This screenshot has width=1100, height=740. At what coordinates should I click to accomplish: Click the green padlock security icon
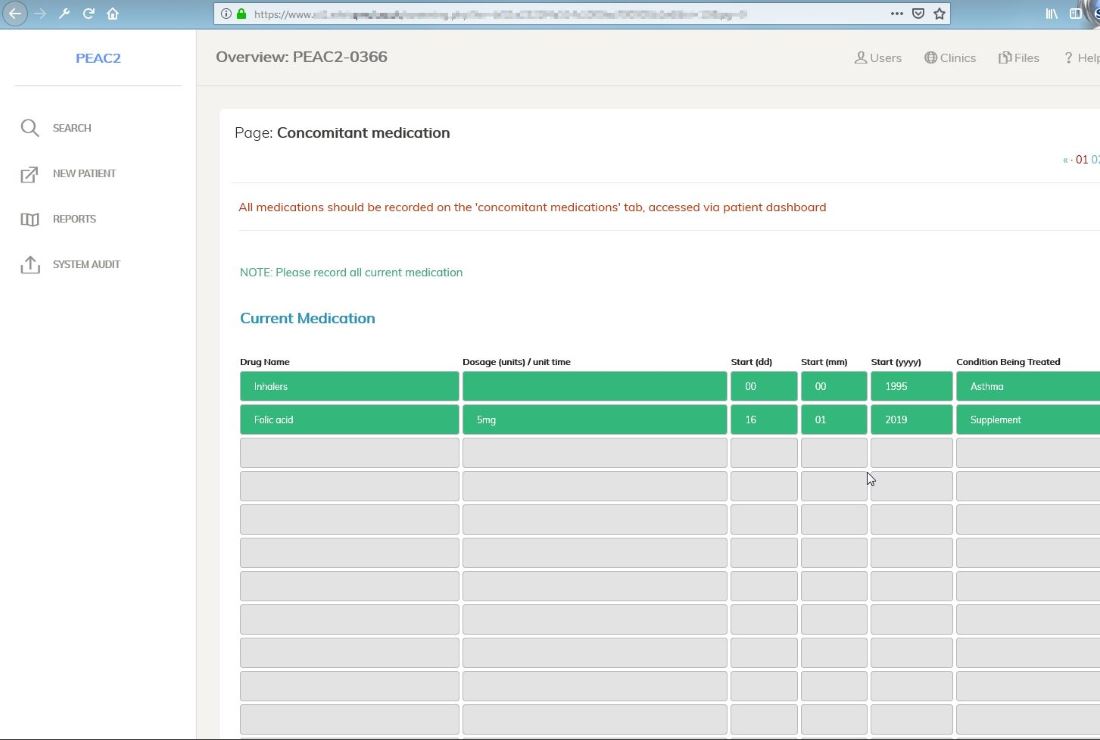click(241, 13)
